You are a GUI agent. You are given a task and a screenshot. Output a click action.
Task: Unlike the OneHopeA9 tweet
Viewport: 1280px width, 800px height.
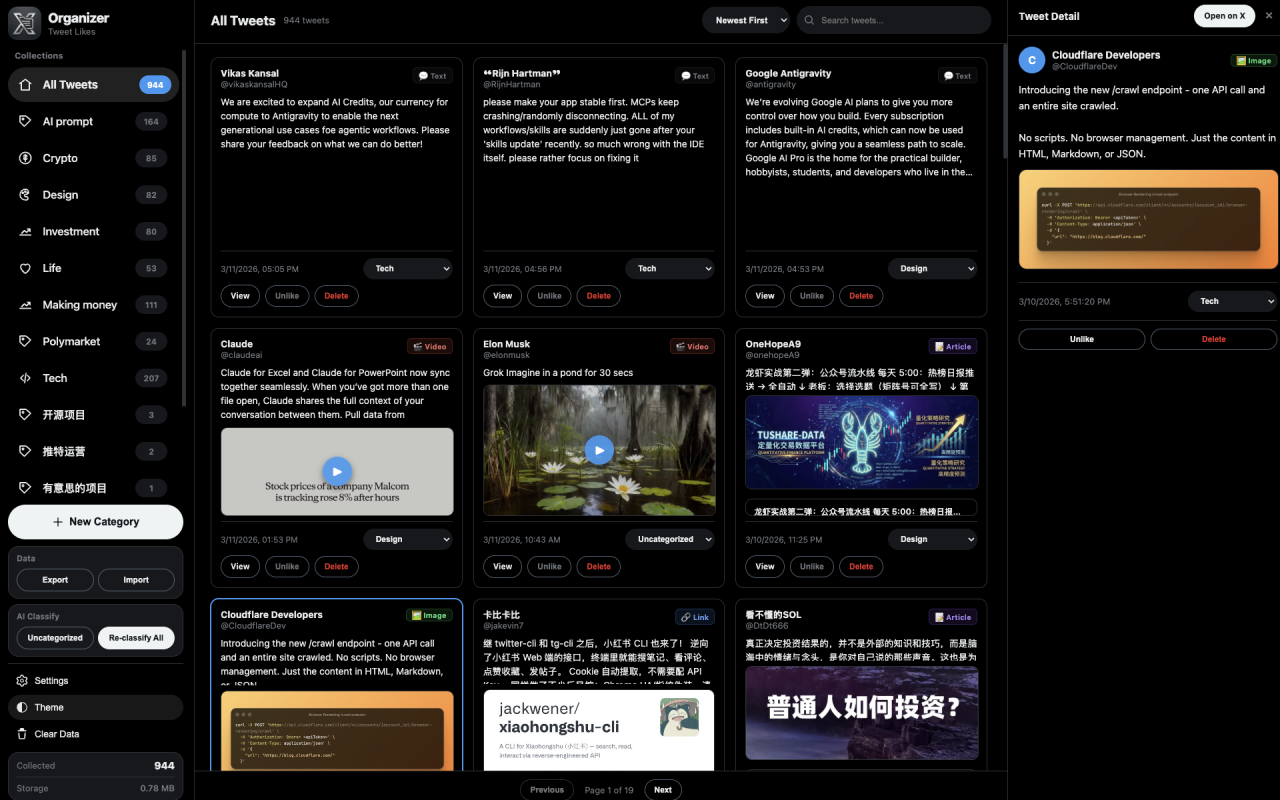812,566
